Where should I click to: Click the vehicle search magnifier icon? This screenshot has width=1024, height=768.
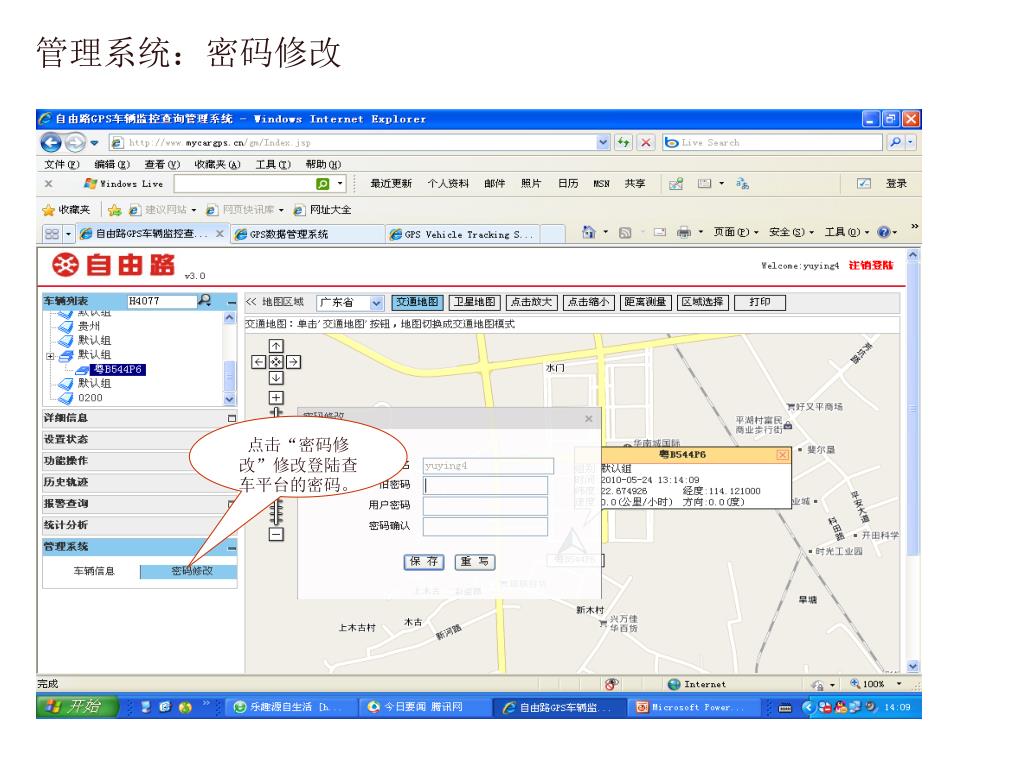[x=204, y=301]
